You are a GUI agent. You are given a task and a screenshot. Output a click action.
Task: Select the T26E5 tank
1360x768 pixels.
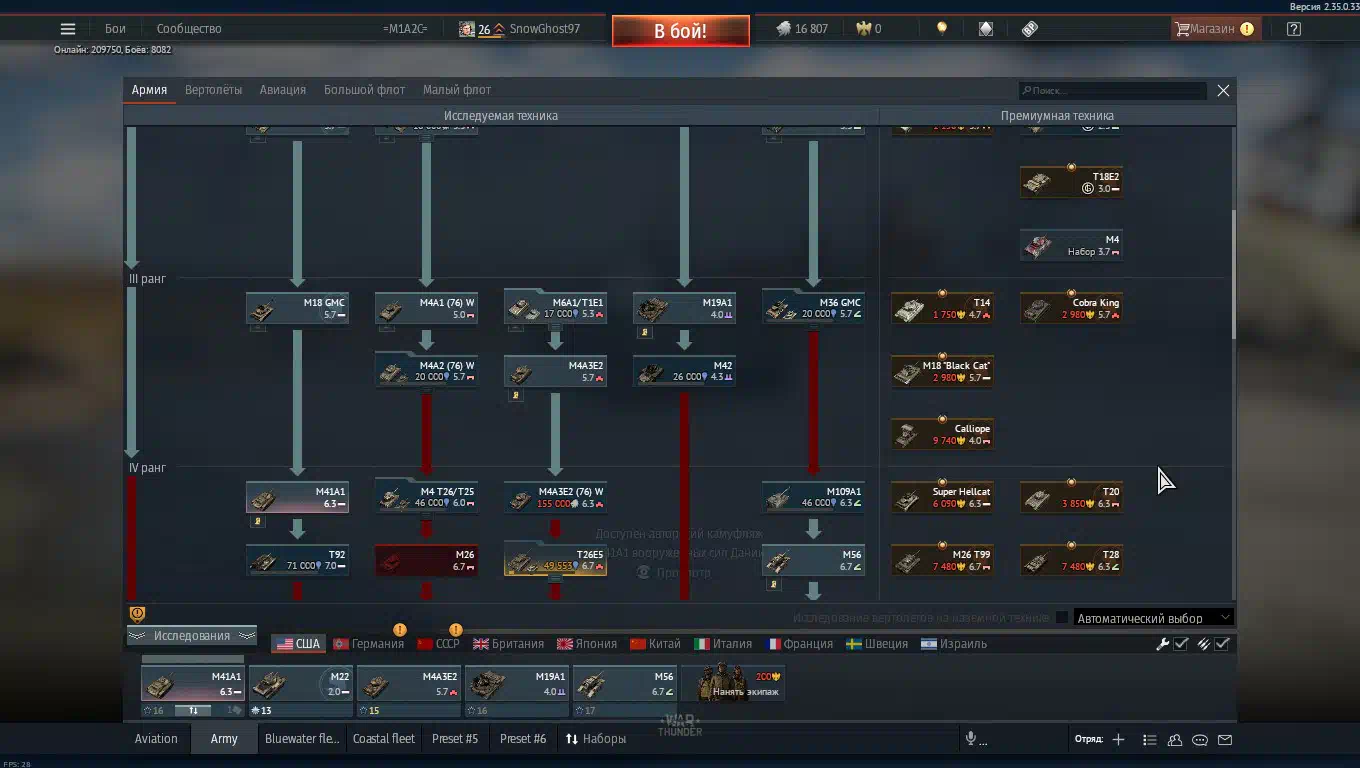tap(555, 560)
